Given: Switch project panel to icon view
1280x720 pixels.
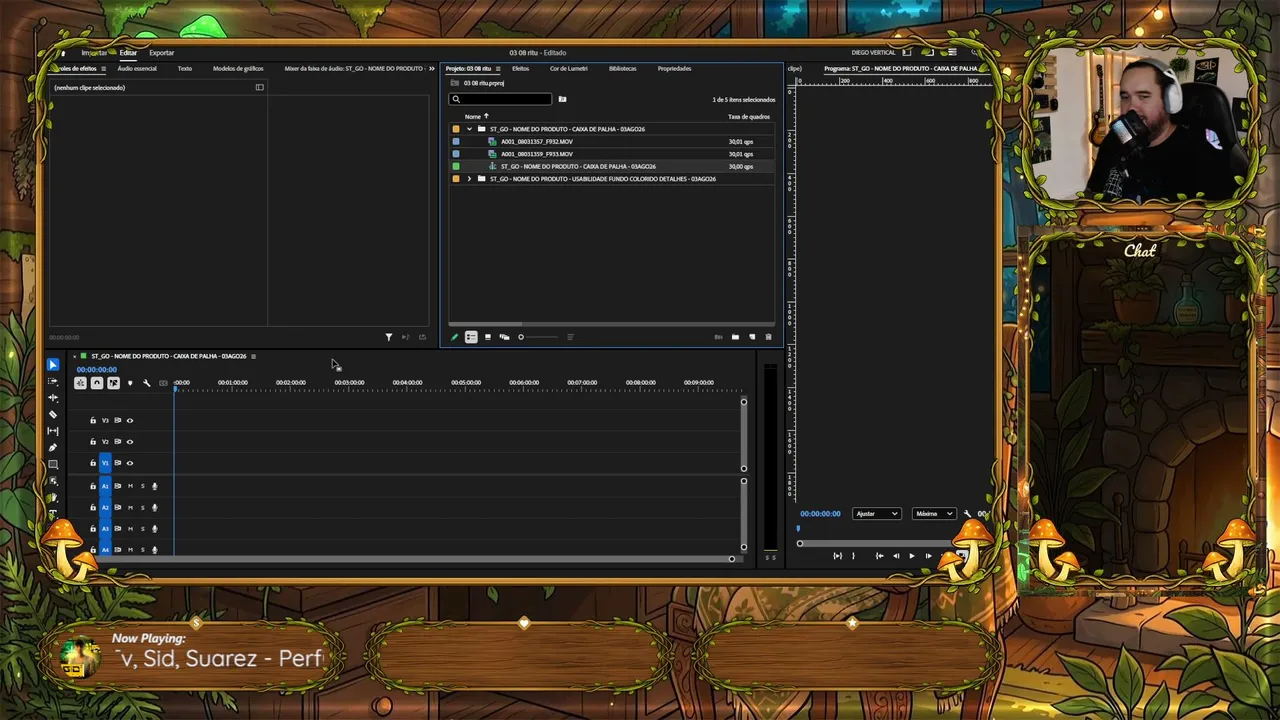Looking at the screenshot, I should click(x=488, y=337).
